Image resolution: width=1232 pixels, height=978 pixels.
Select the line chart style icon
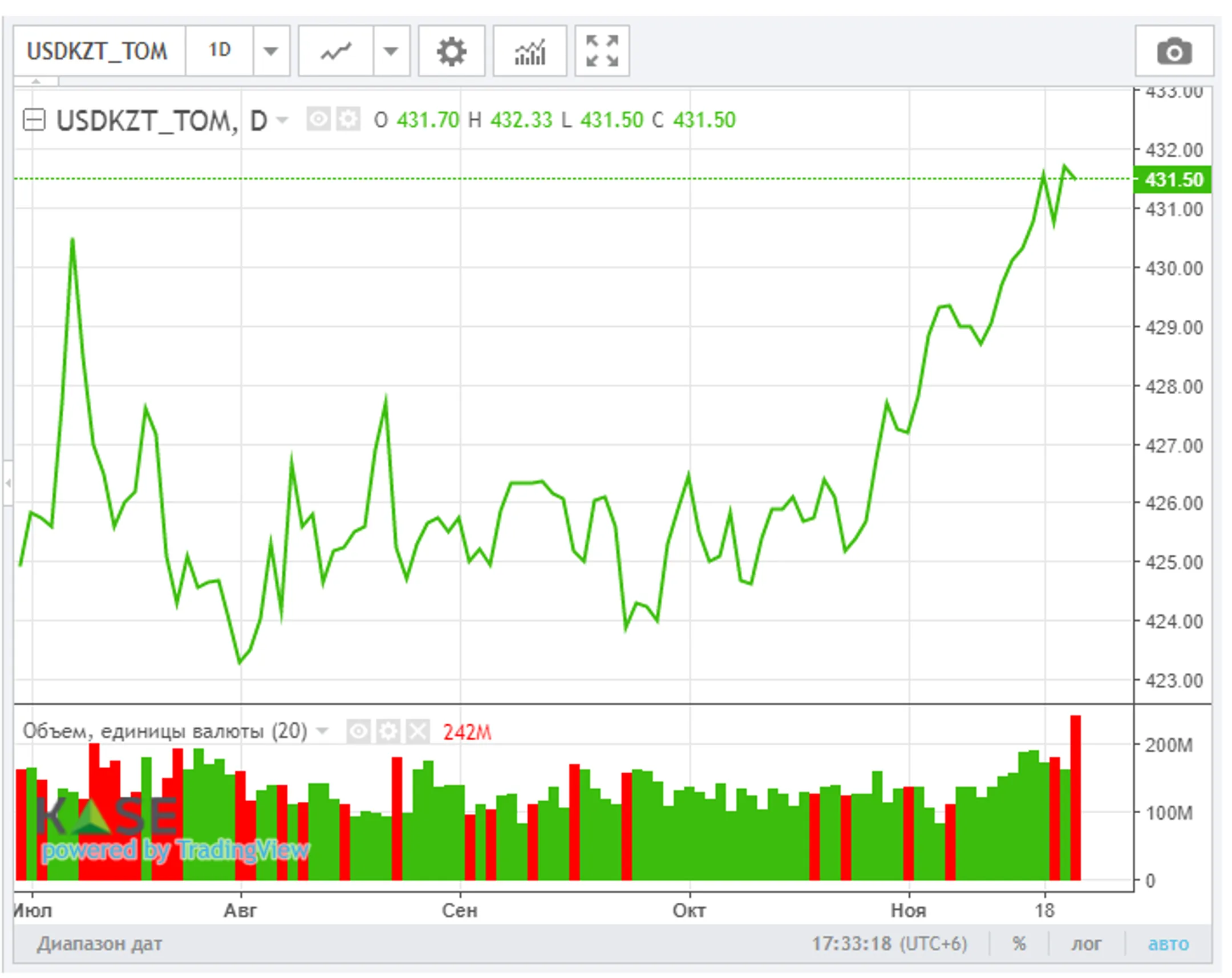[335, 51]
